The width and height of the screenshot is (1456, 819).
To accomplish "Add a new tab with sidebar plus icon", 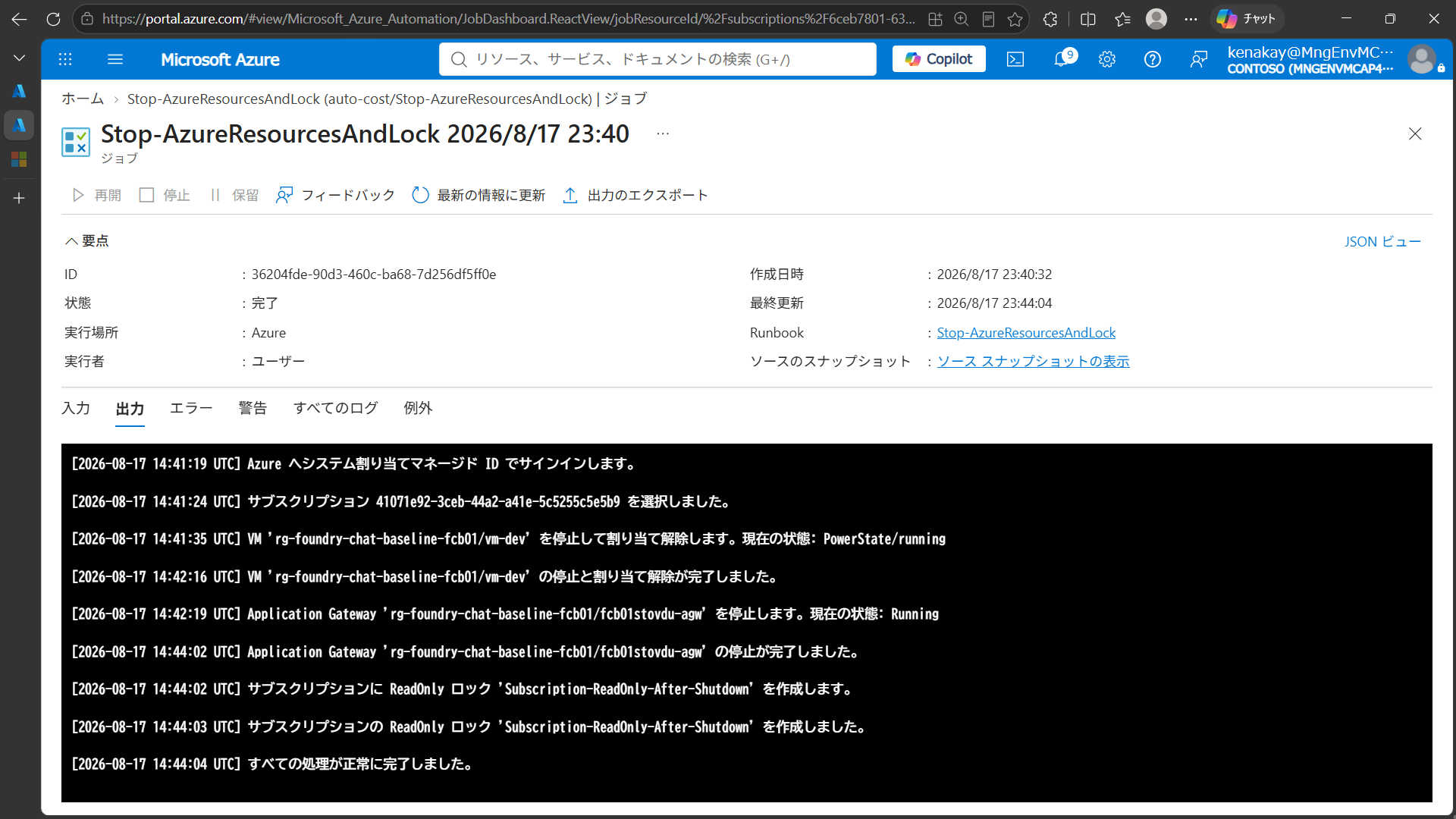I will click(20, 198).
